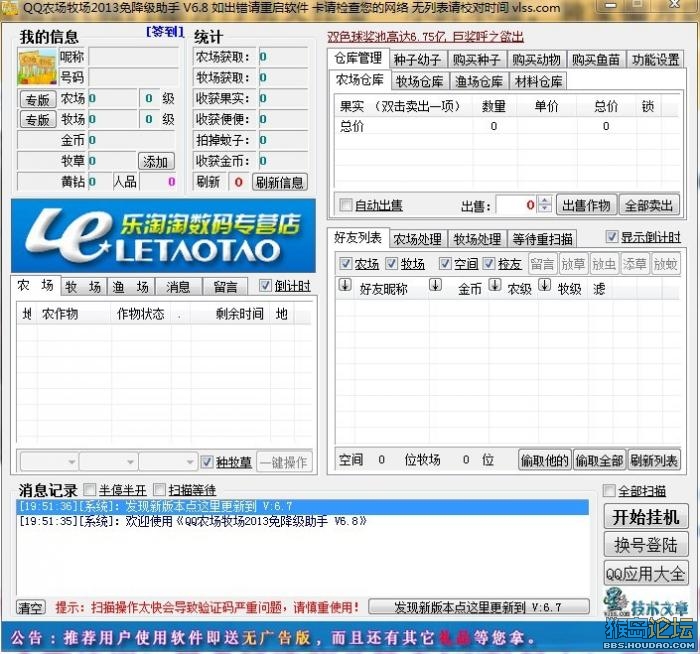Open 功能设置 tab

655,59
